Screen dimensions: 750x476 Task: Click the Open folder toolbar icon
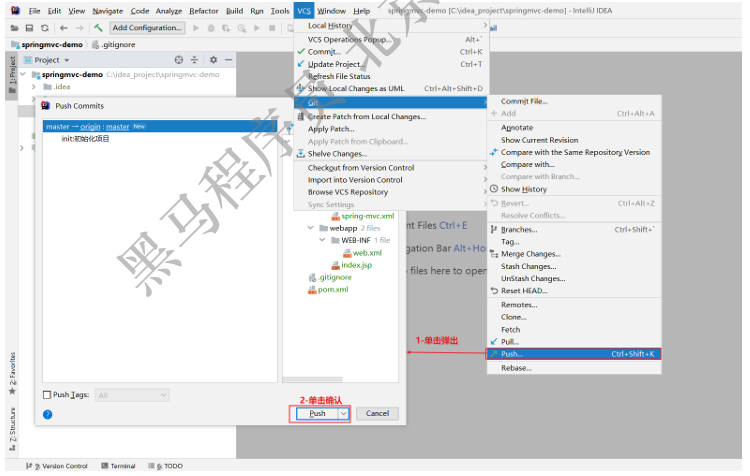[x=14, y=28]
